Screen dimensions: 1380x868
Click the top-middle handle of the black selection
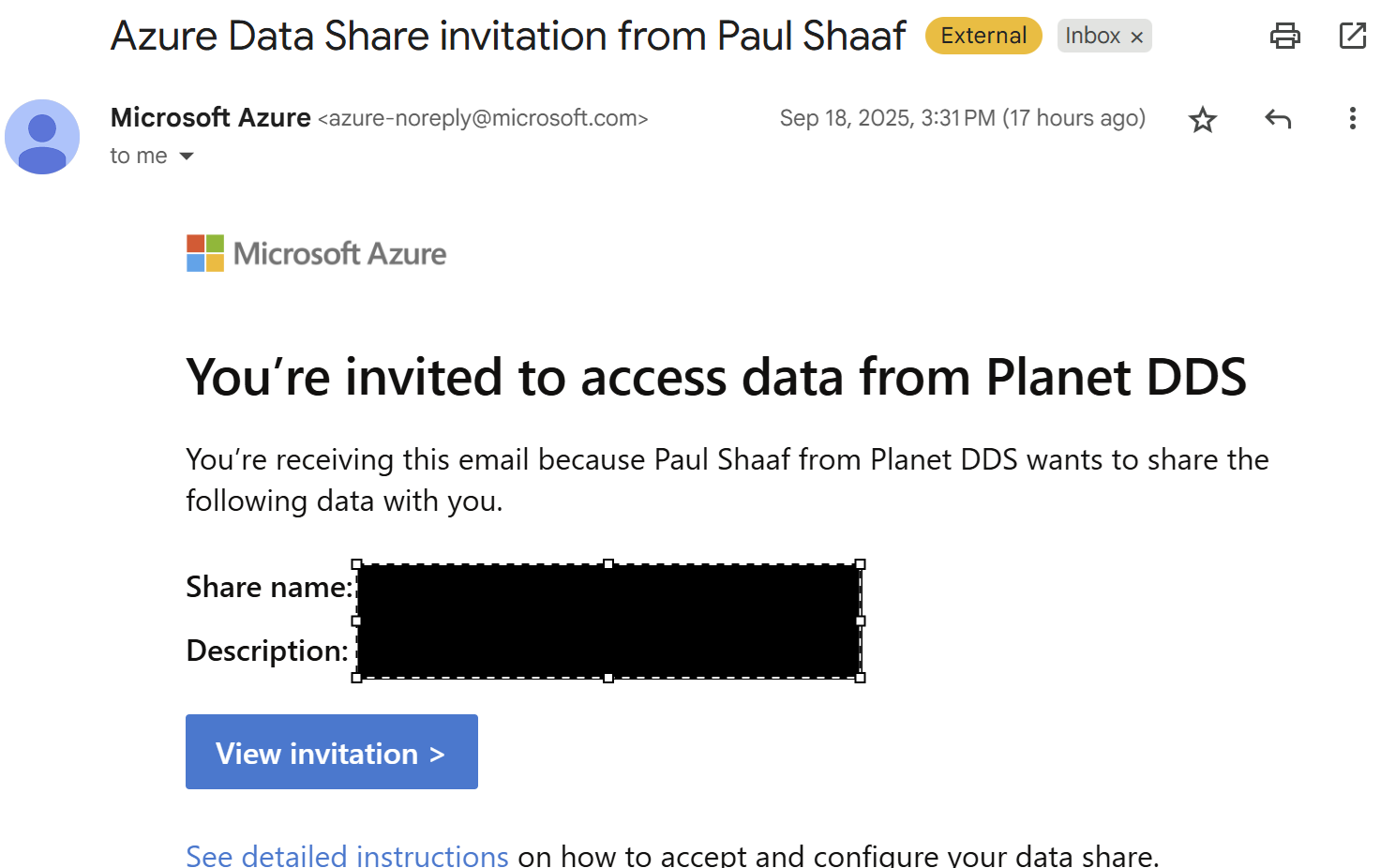pos(608,564)
